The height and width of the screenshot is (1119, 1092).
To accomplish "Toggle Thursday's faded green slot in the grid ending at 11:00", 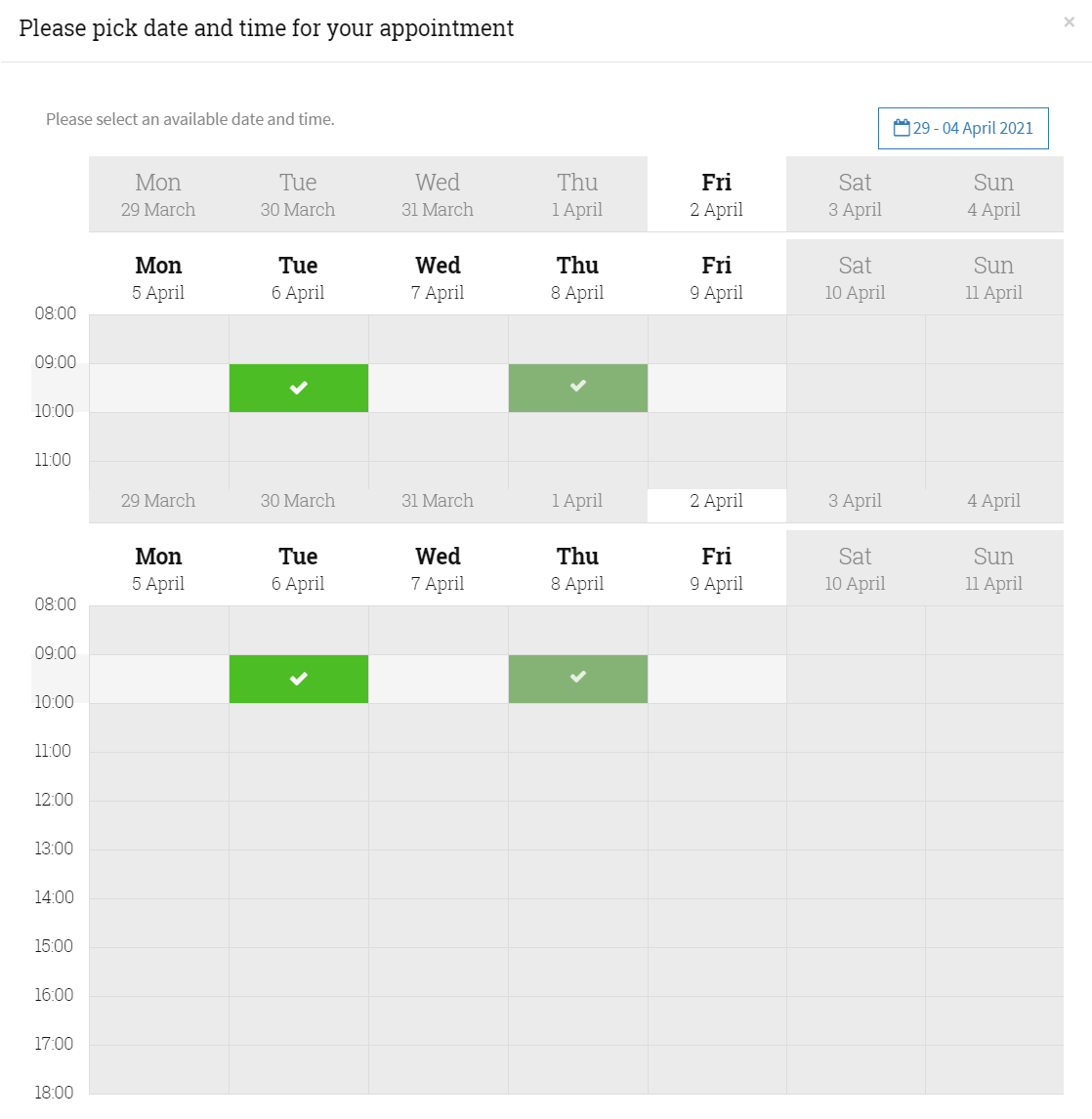I will [x=578, y=388].
